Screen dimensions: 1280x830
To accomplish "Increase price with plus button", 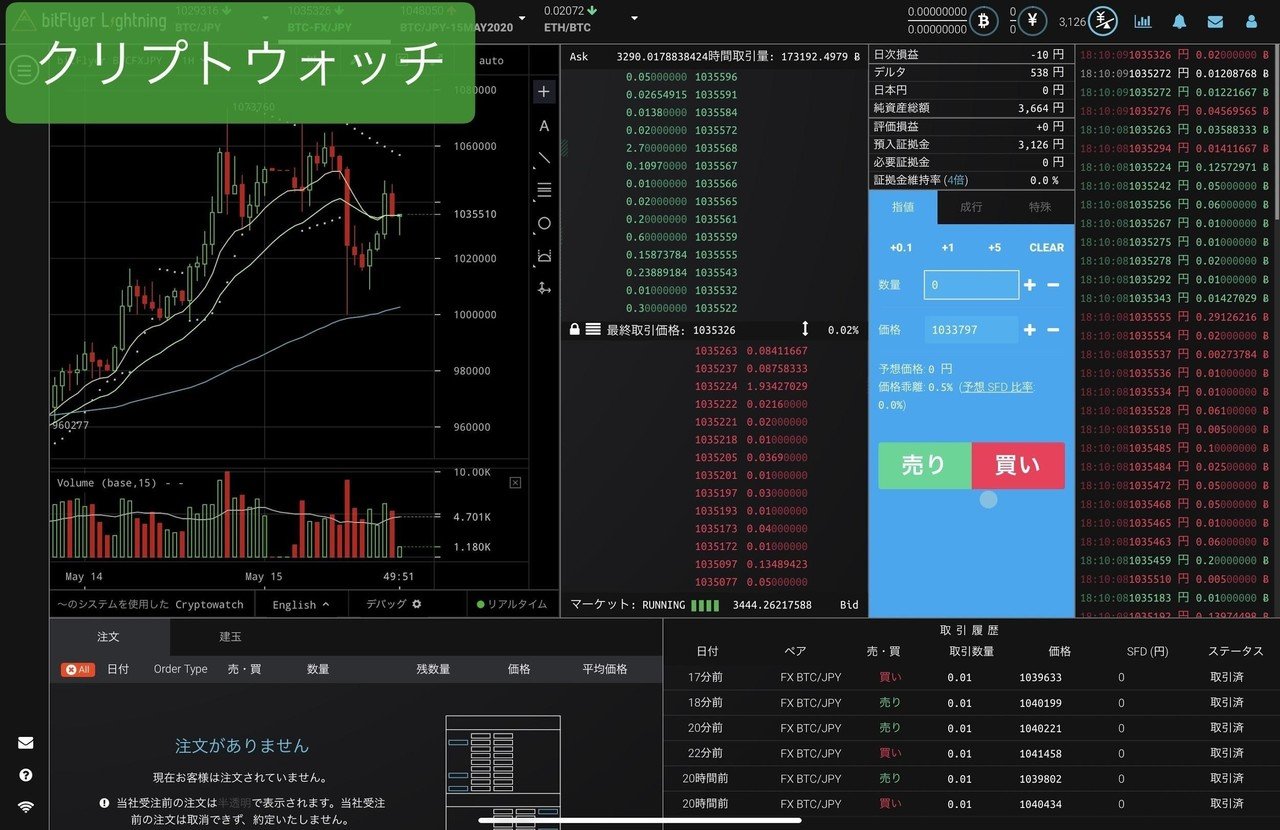I will click(1030, 329).
